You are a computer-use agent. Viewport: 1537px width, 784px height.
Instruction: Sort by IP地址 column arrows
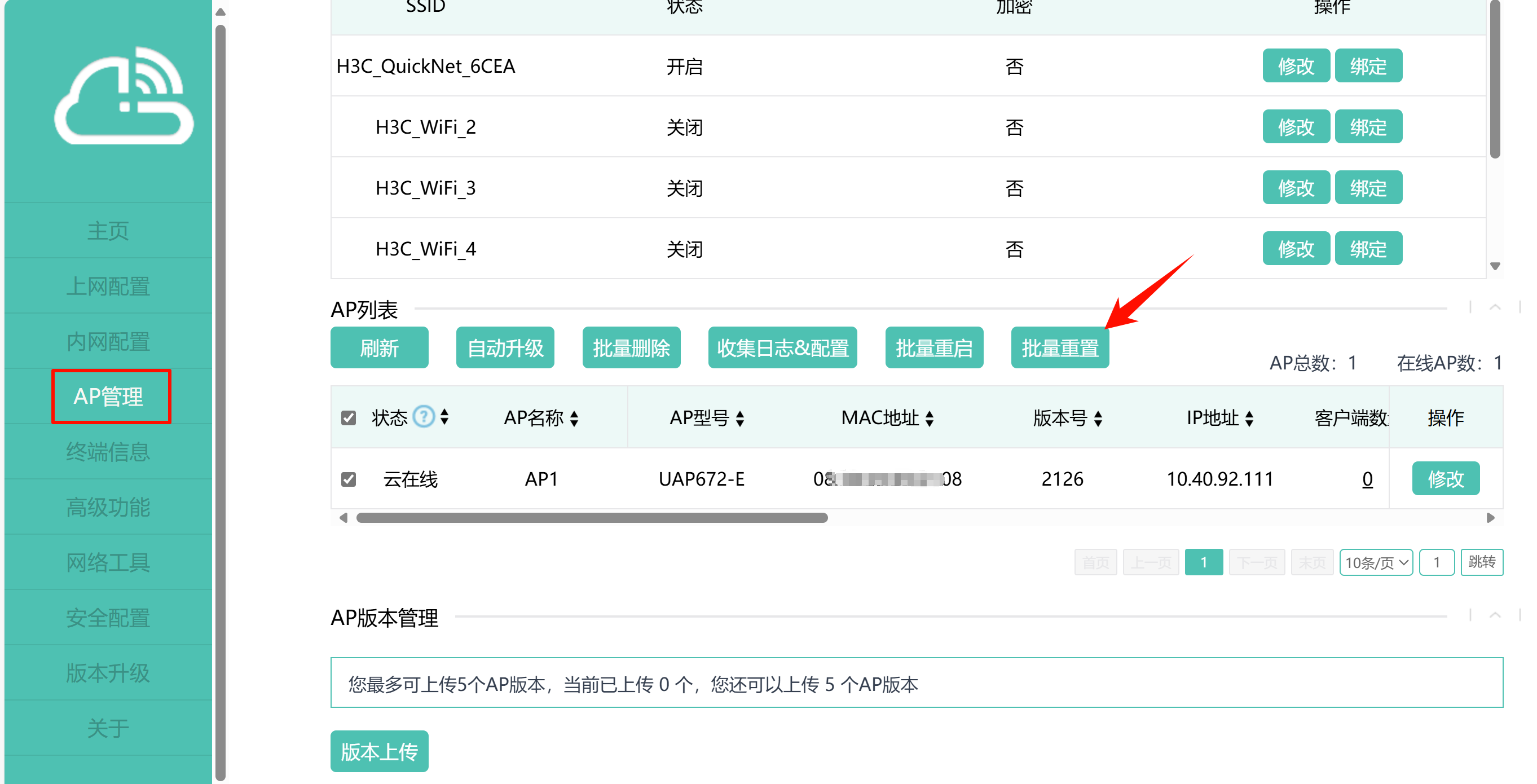pos(1249,419)
